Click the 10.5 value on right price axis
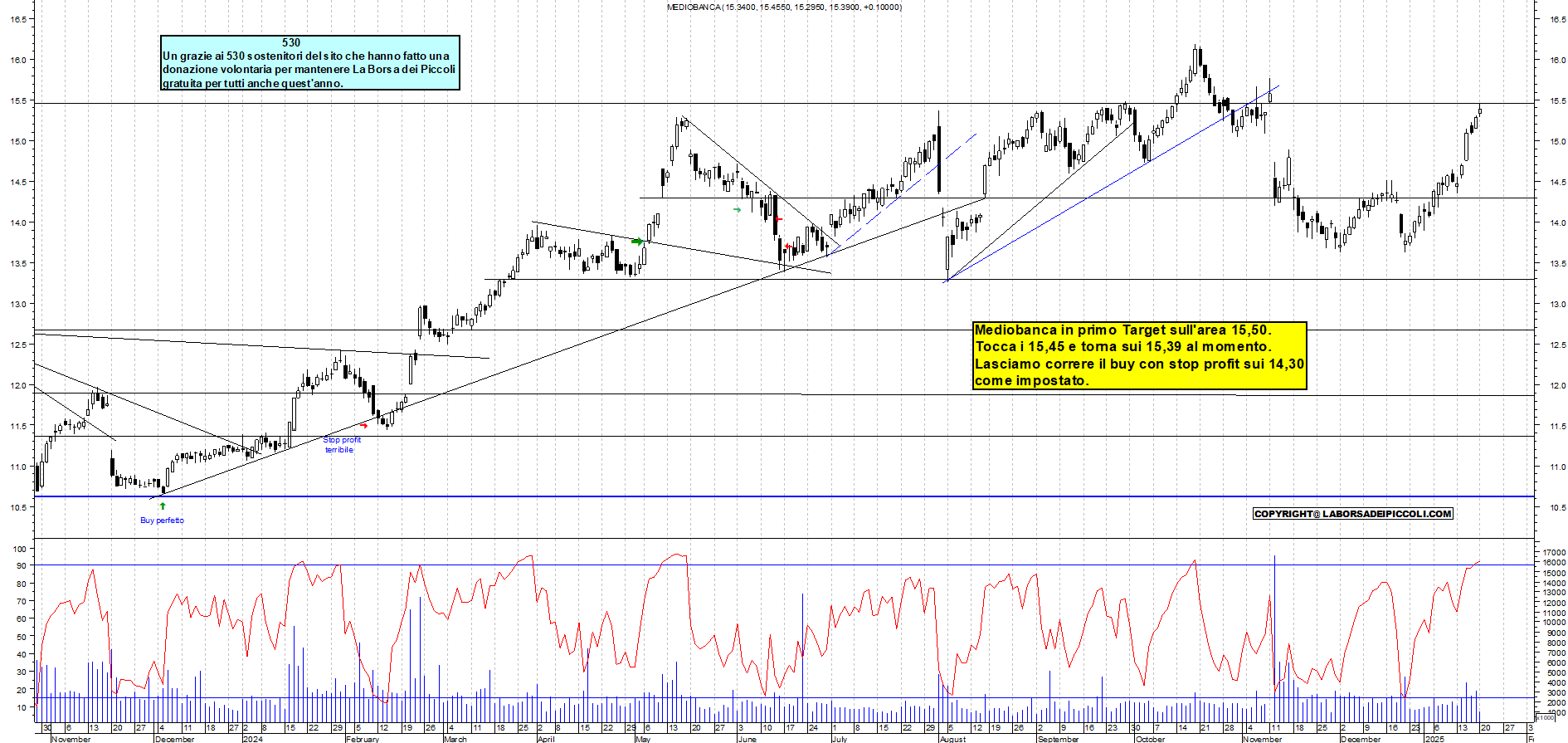Viewport: 1568px width, 743px height. 1557,507
